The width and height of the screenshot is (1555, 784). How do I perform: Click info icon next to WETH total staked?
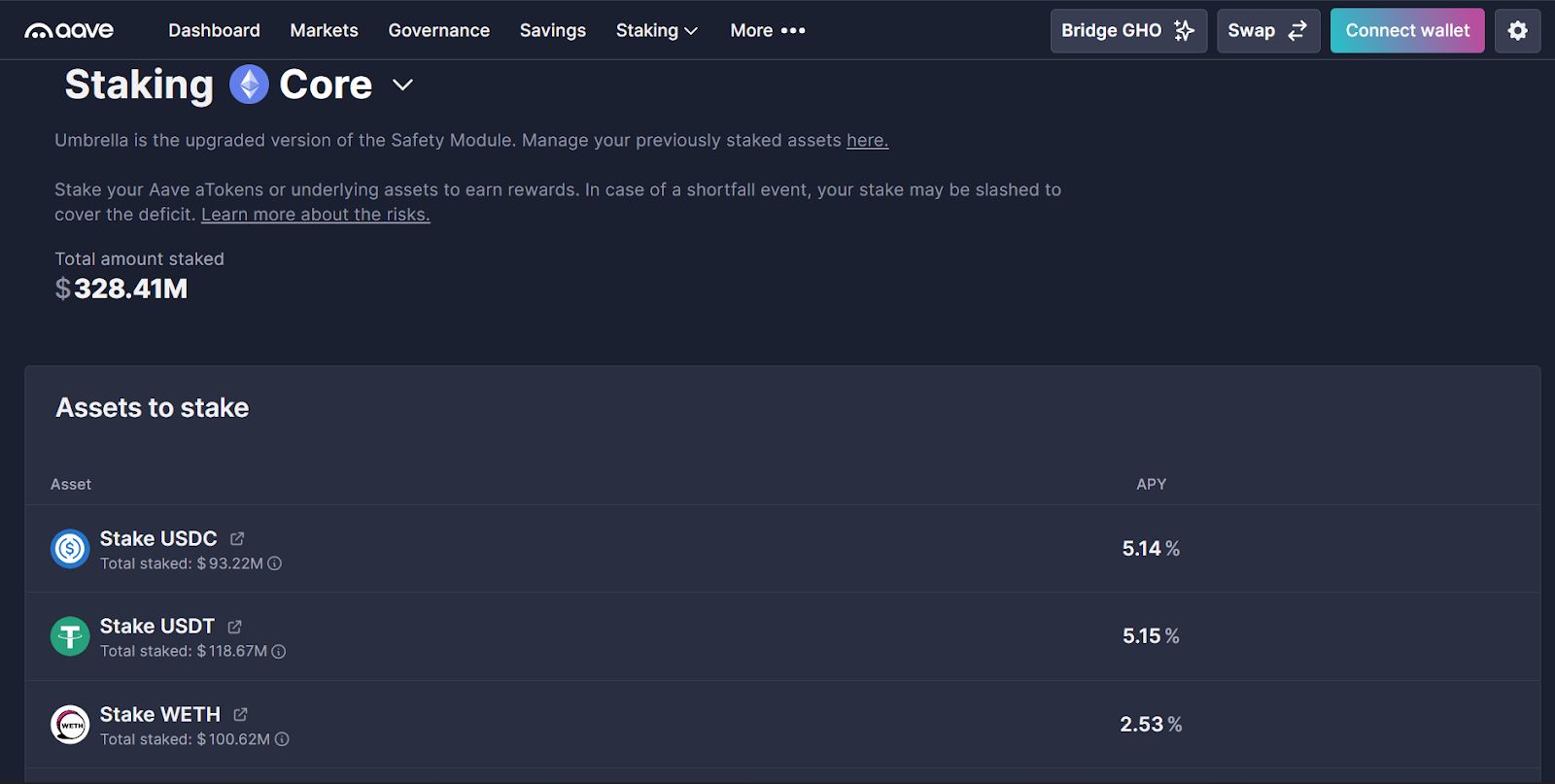(x=282, y=739)
